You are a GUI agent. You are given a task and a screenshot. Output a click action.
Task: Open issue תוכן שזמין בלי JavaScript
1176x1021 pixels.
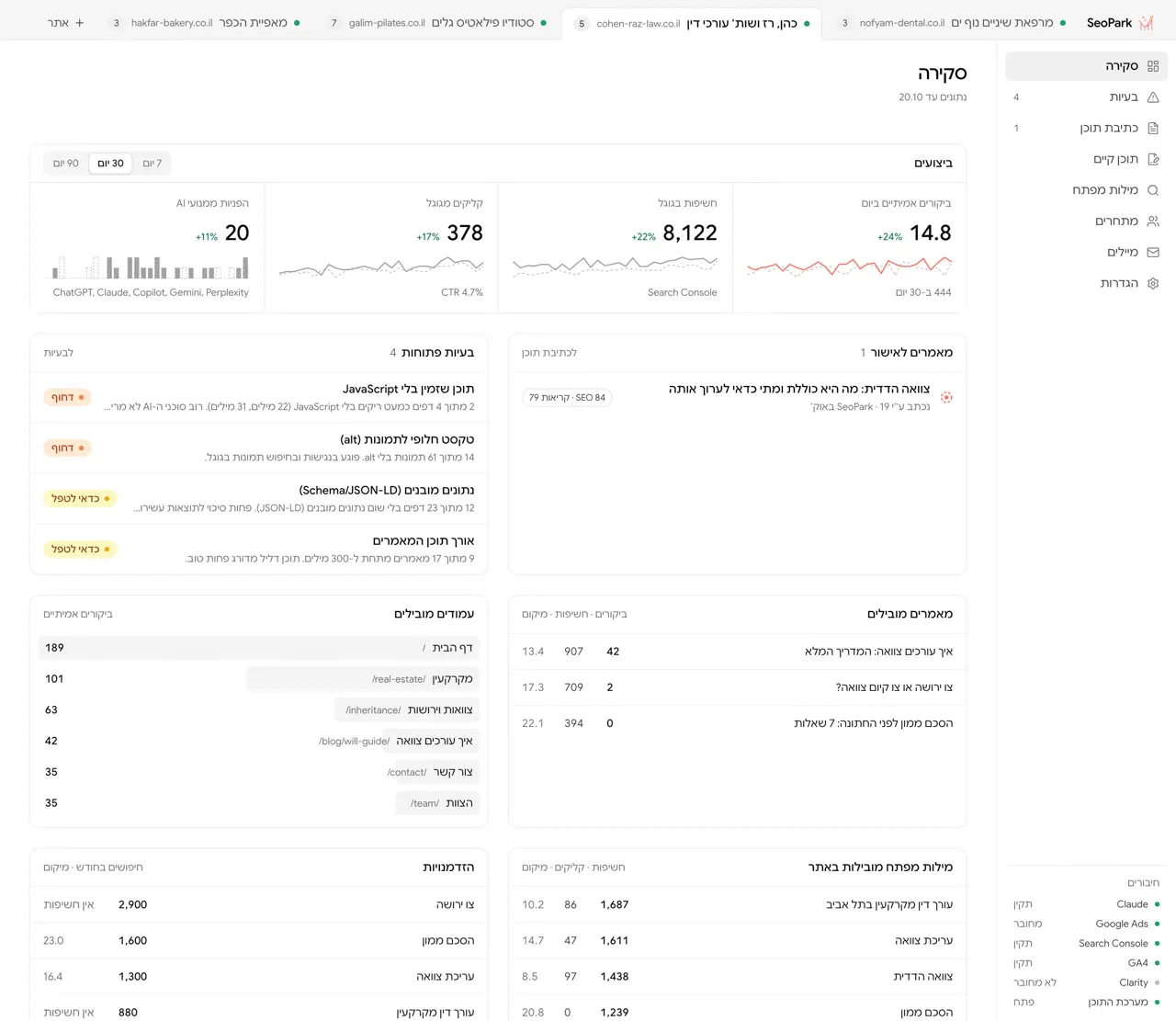[x=258, y=398]
